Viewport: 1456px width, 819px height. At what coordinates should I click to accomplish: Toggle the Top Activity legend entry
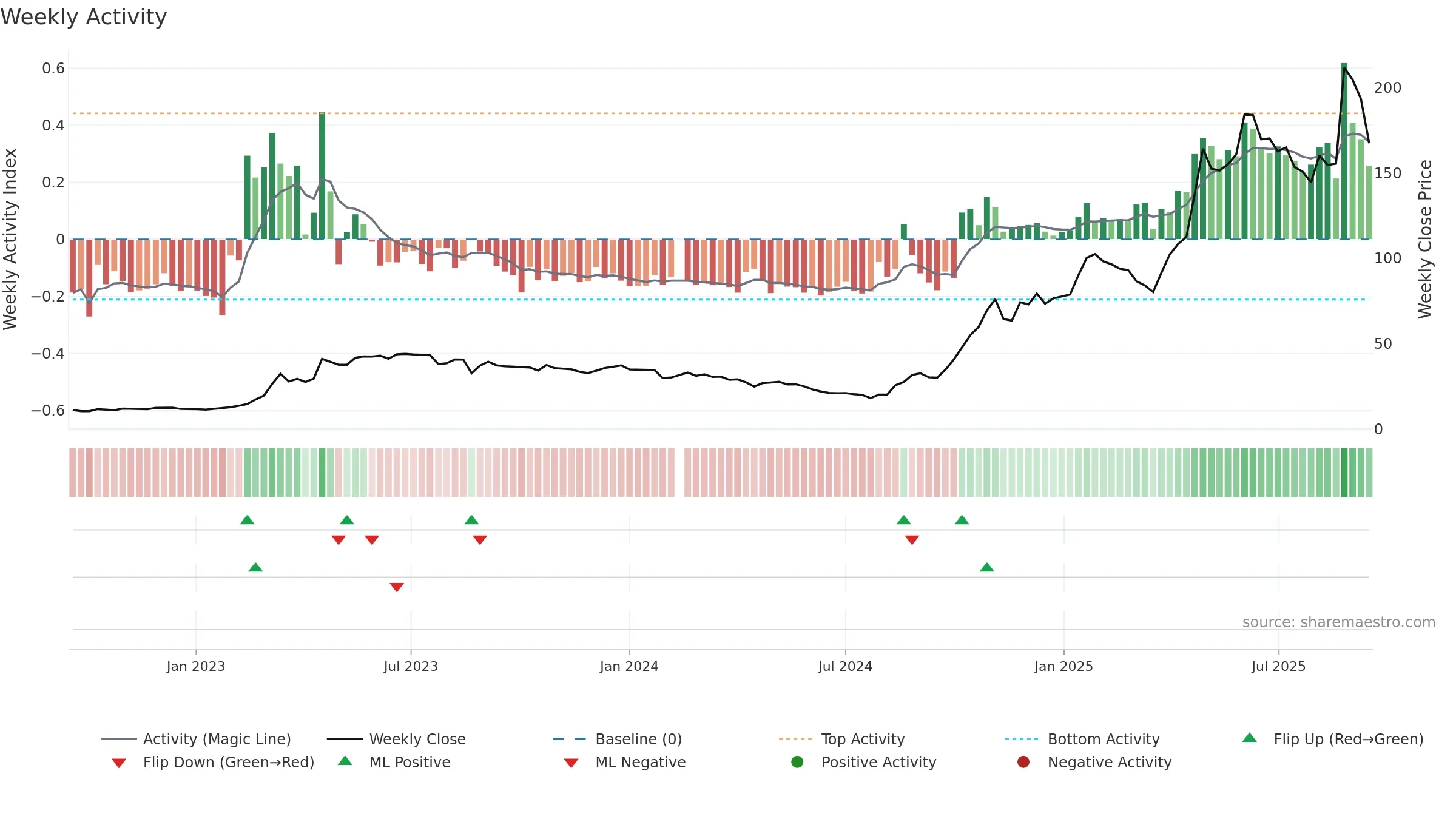pyautogui.click(x=841, y=739)
